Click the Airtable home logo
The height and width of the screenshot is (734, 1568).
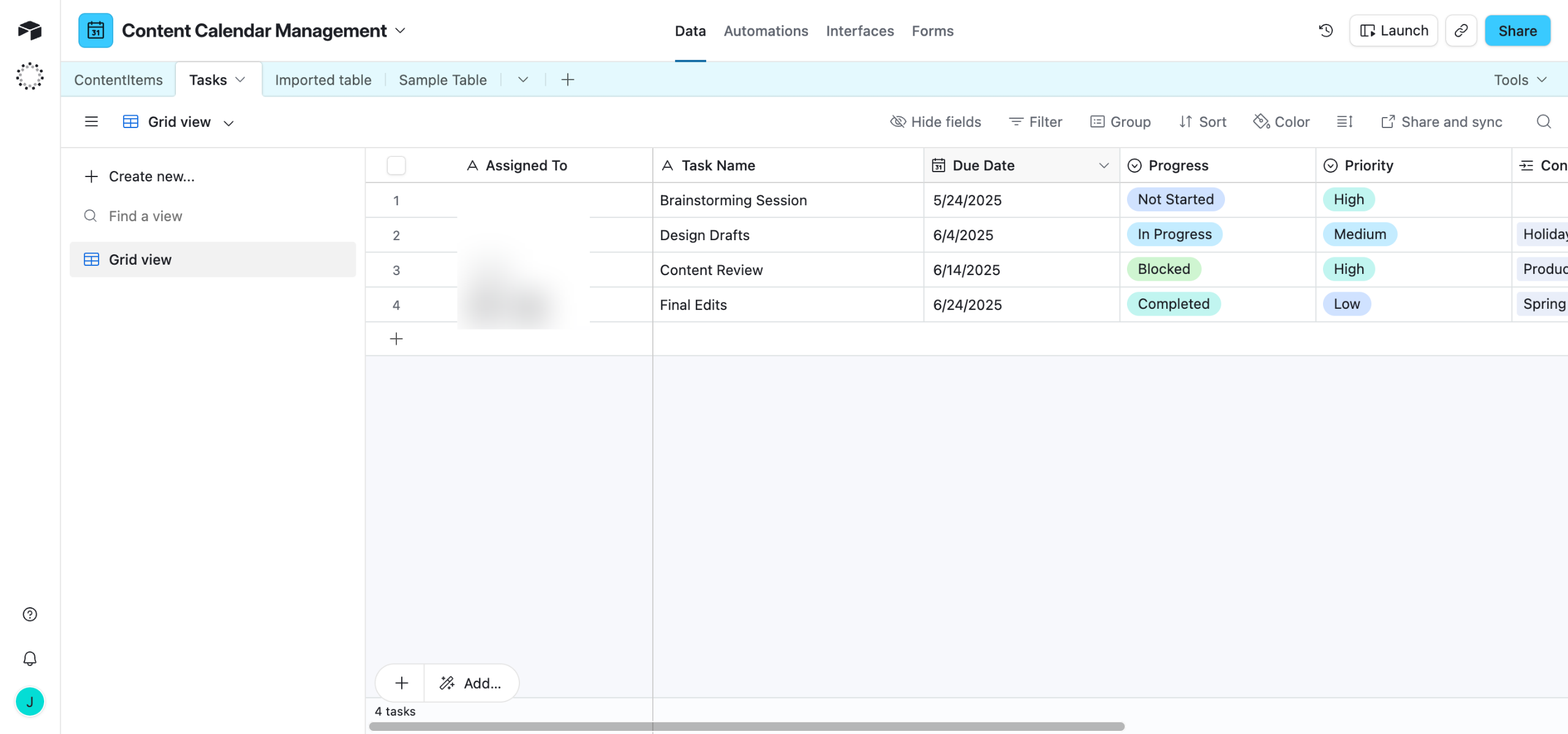coord(29,30)
